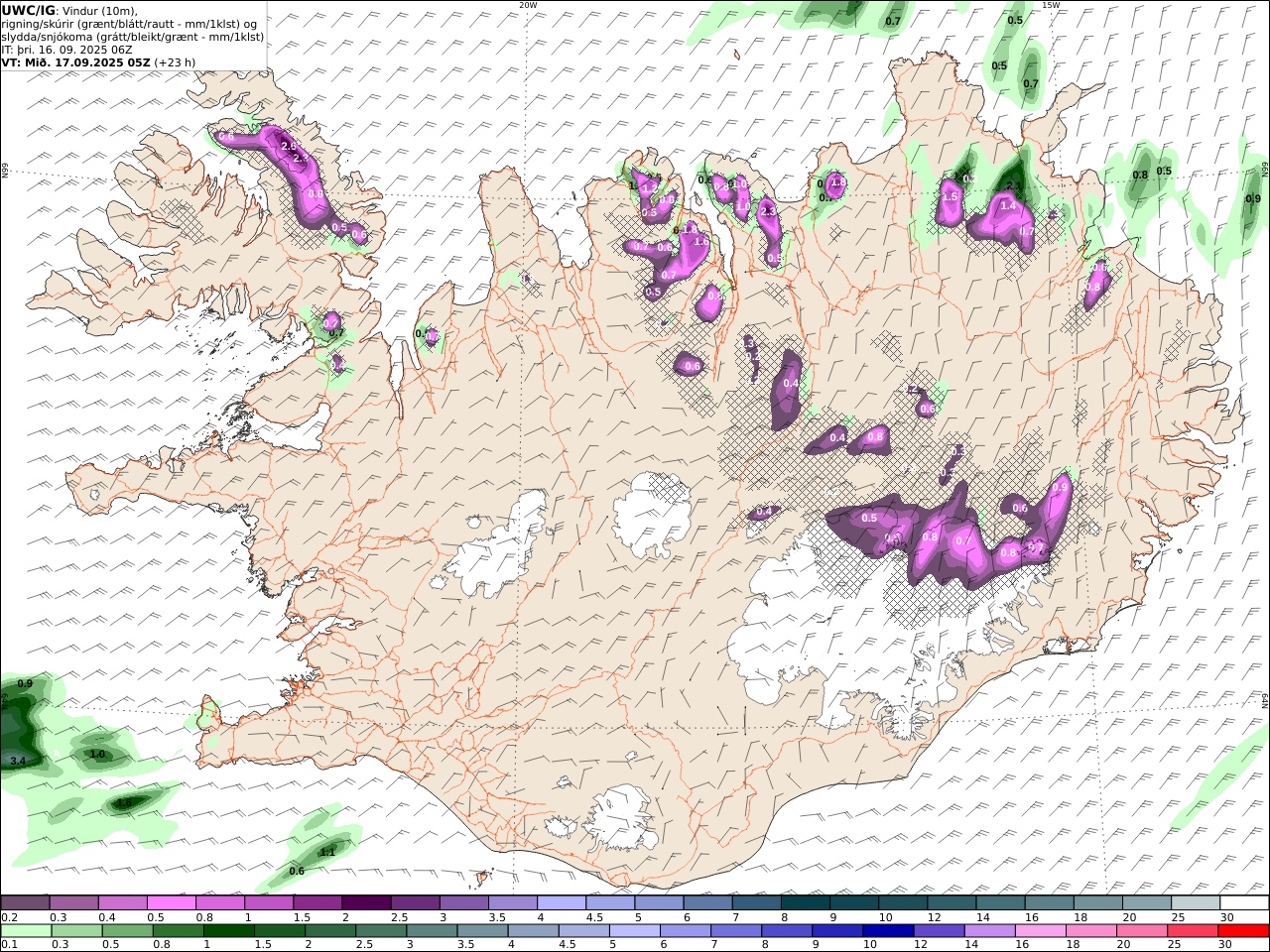
Task: Select the bright pink 0.5 snow scale swatch
Action: pyautogui.click(x=172, y=902)
